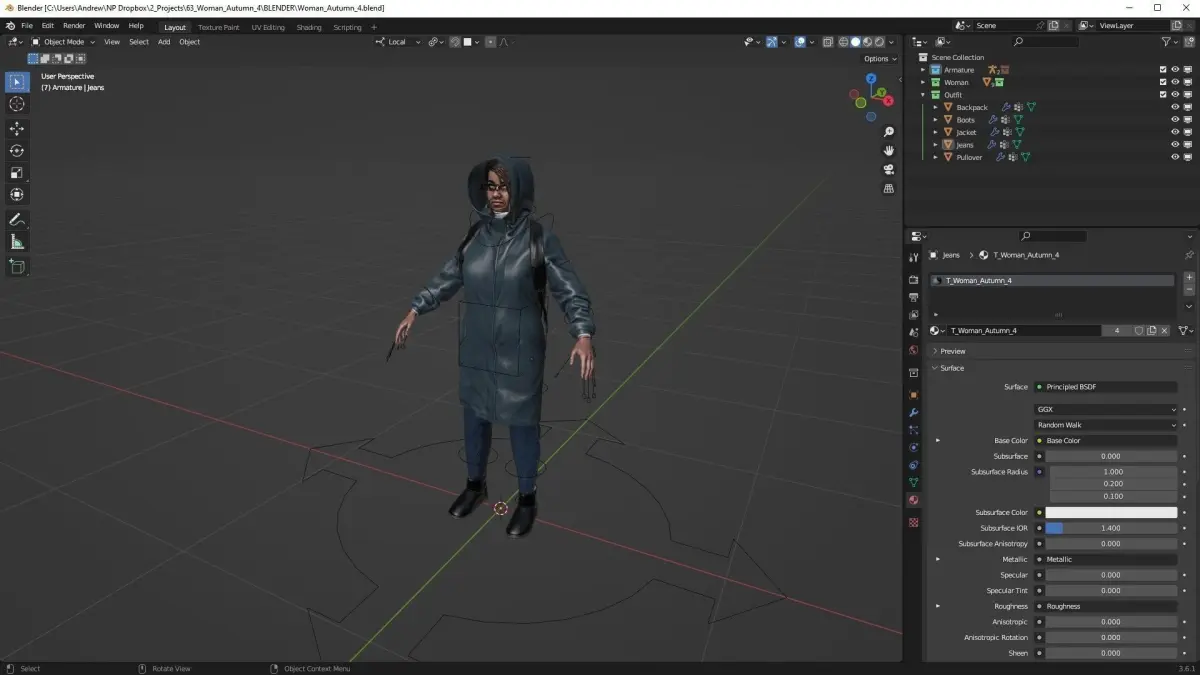Click the pan hand viewport icon
This screenshot has width=1200, height=675.
pyautogui.click(x=888, y=151)
